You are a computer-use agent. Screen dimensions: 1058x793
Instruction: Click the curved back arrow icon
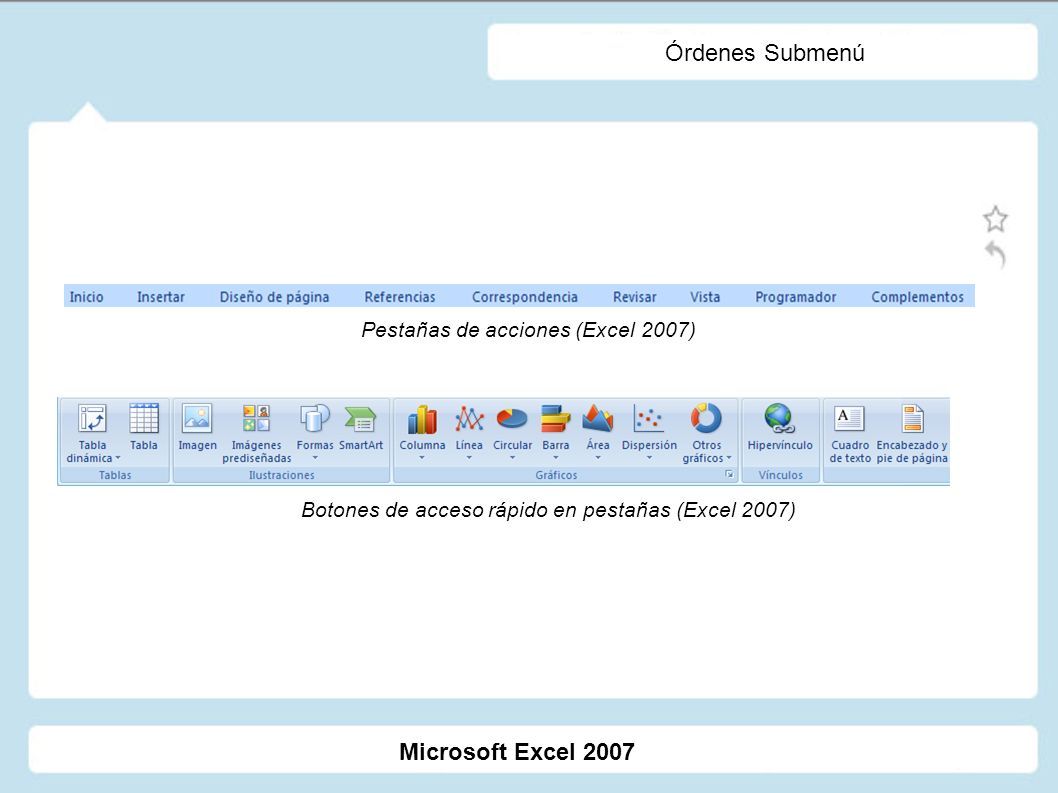click(996, 254)
